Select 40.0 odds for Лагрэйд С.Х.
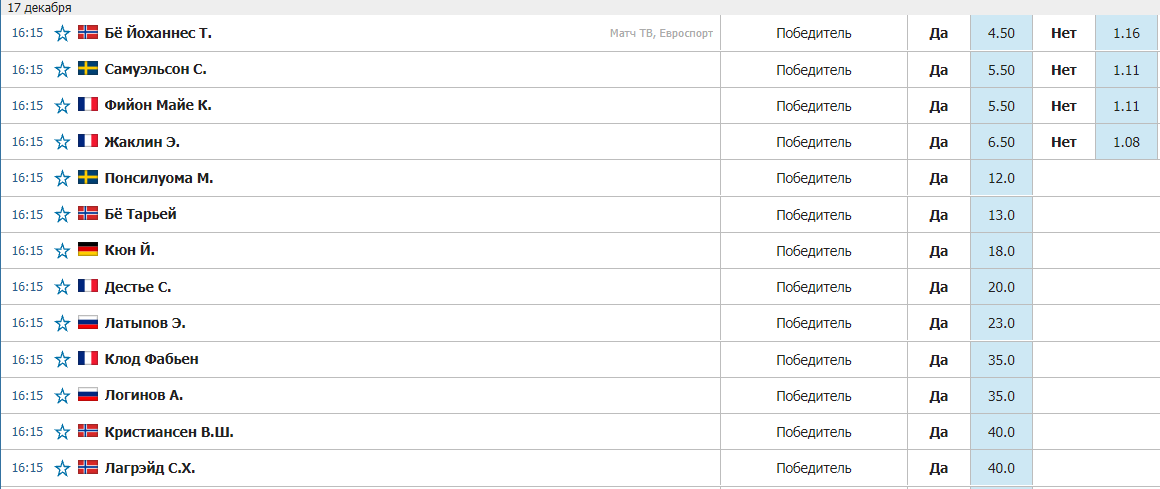The width and height of the screenshot is (1160, 489). (1001, 468)
